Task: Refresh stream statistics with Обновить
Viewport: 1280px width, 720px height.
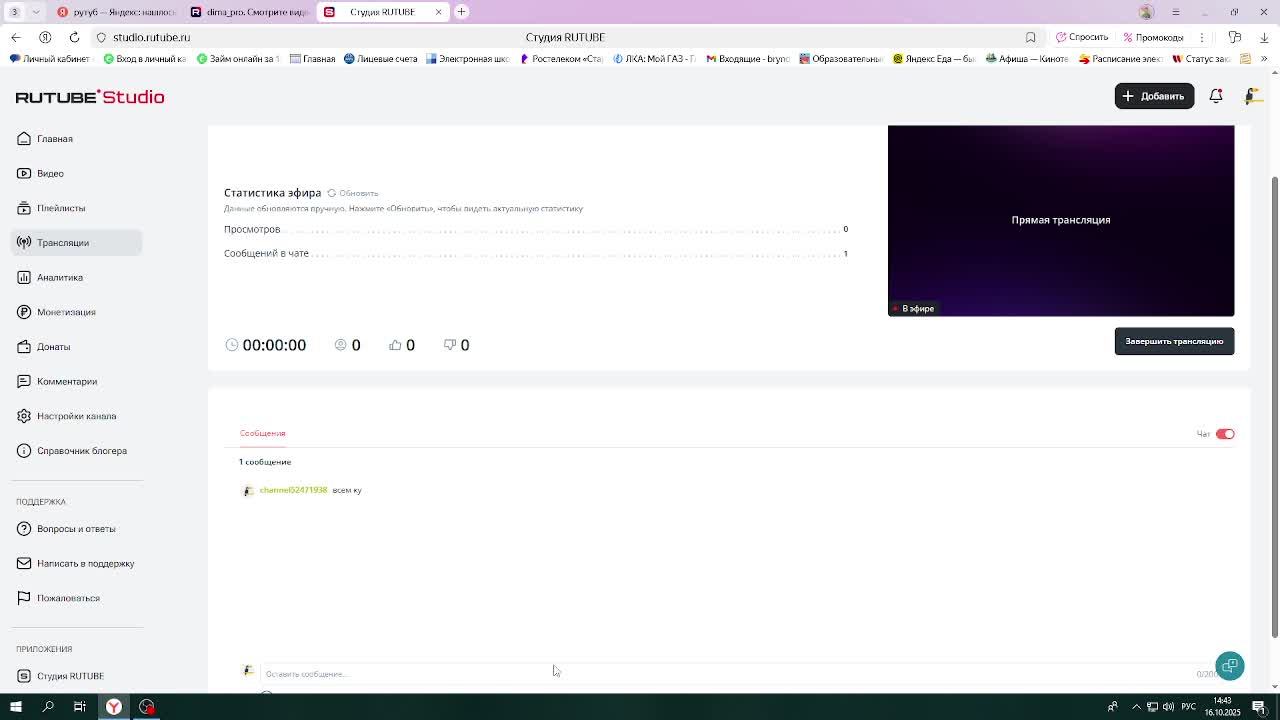Action: [x=353, y=193]
